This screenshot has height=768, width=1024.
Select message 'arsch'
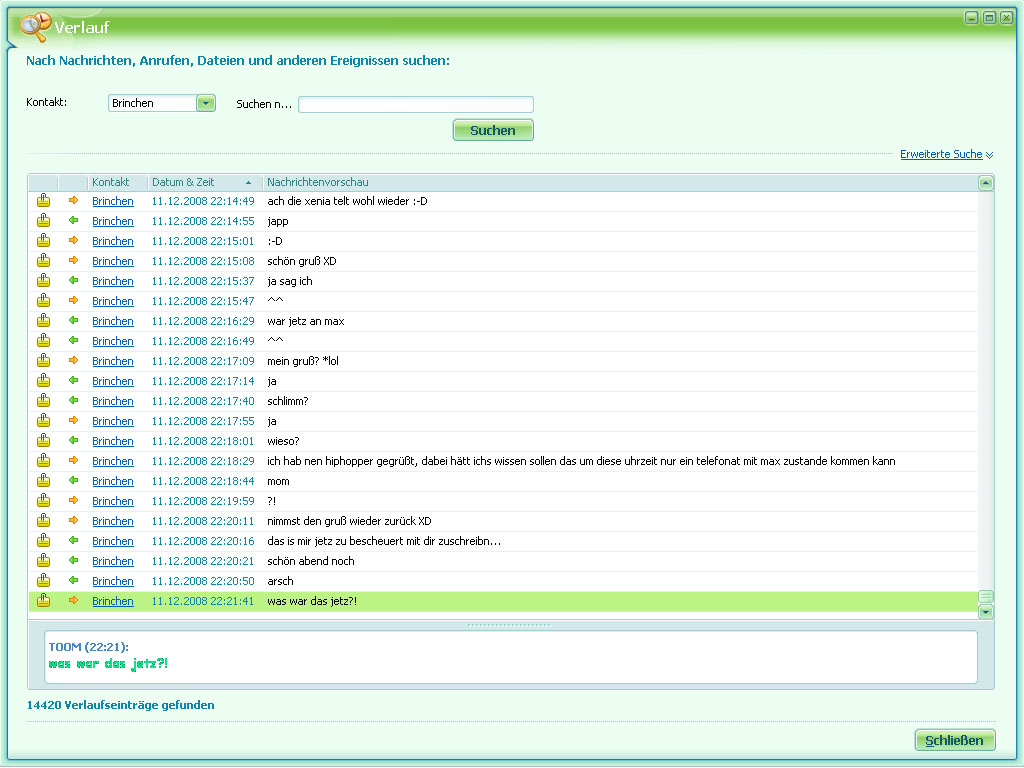[280, 581]
